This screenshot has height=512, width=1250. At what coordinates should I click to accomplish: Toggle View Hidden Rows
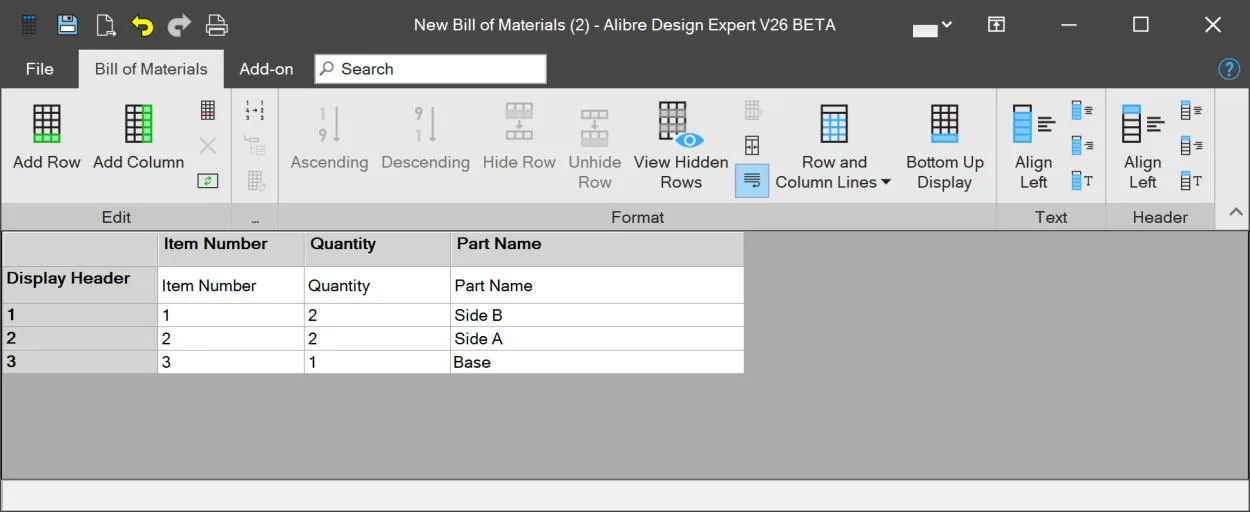[681, 147]
